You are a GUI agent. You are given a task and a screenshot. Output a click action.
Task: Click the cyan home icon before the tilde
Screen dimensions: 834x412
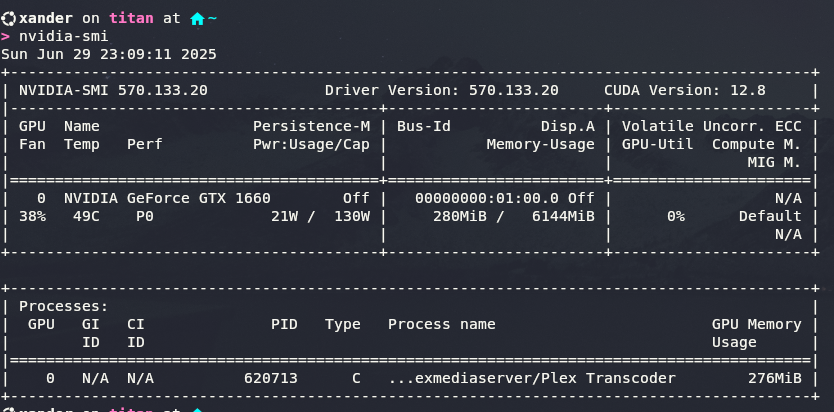(x=197, y=19)
